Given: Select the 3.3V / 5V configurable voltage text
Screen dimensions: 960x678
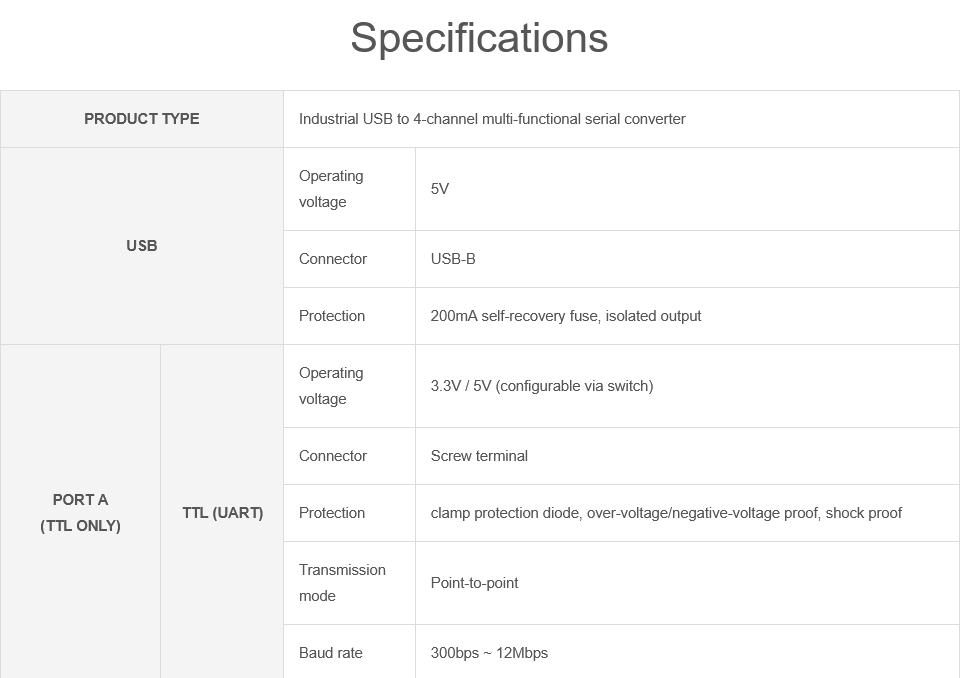Looking at the screenshot, I should [x=542, y=386].
